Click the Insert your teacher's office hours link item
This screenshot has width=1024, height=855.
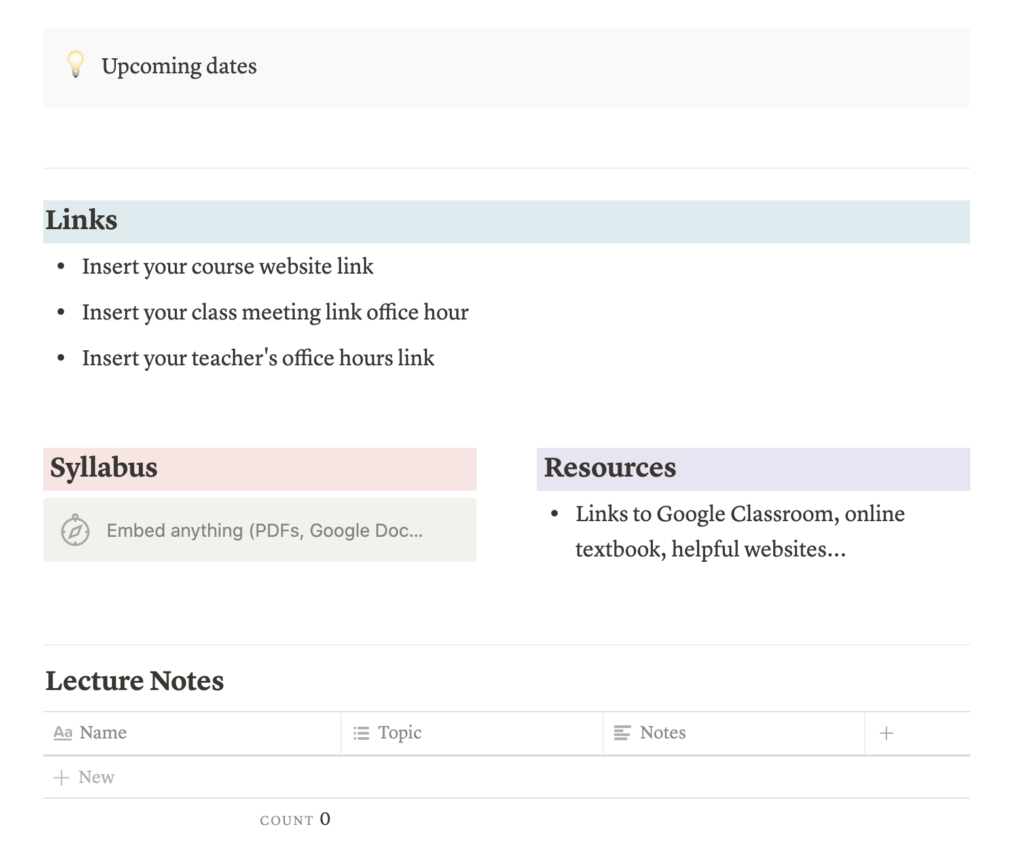click(x=257, y=358)
